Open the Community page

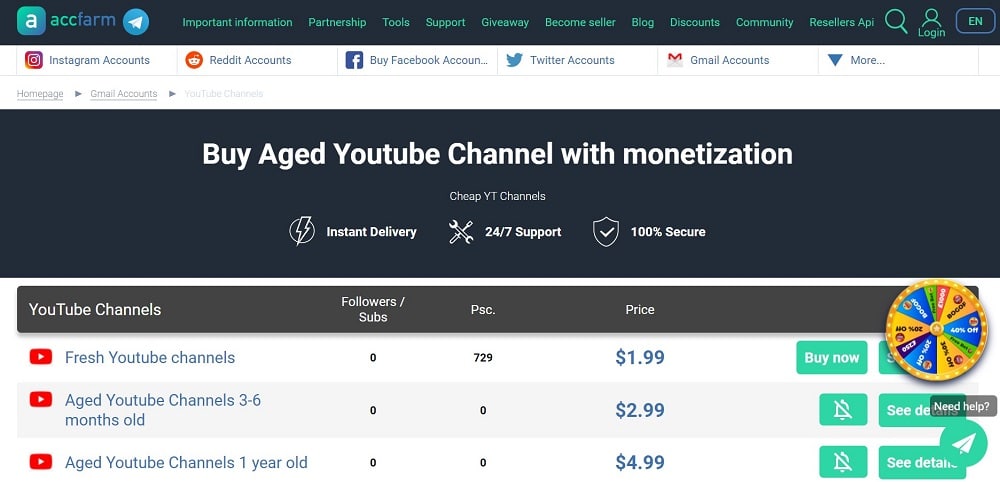click(765, 22)
